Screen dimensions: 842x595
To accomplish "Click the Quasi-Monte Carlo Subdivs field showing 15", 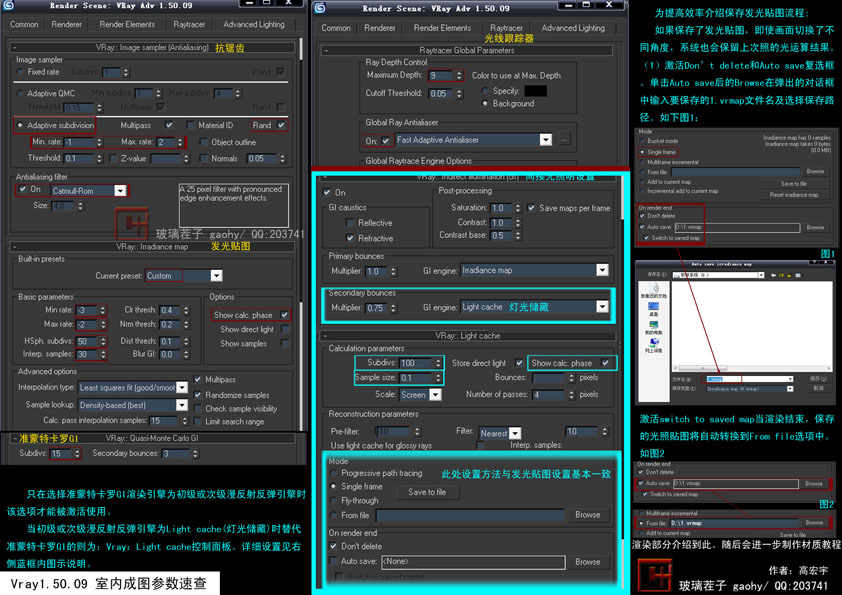I will tap(61, 454).
